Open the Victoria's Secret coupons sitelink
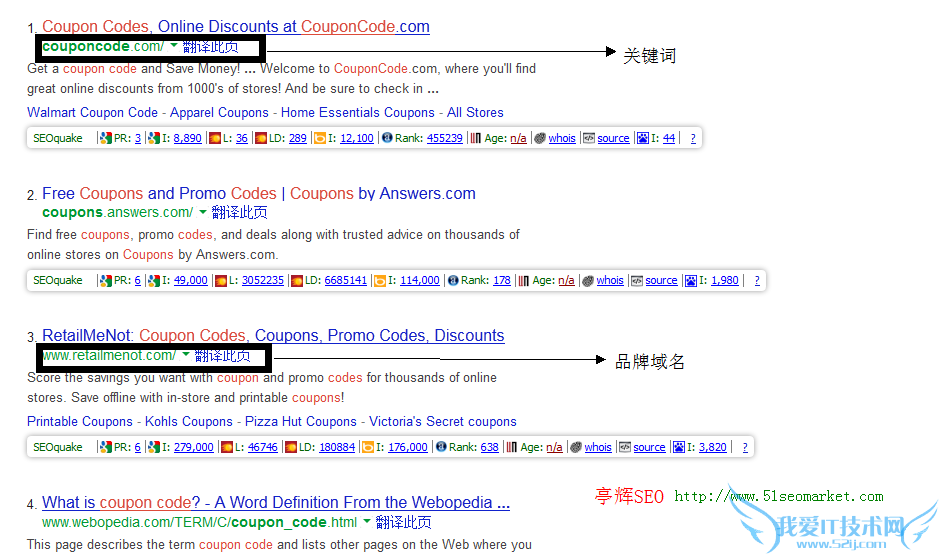This screenshot has width=944, height=559. [442, 422]
